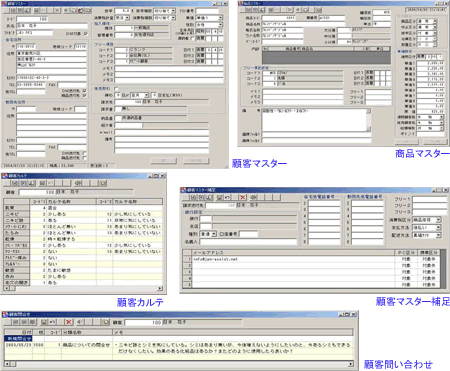
Task: Open the 単価 dropdown in 顧客マスター
Action: click(x=220, y=18)
